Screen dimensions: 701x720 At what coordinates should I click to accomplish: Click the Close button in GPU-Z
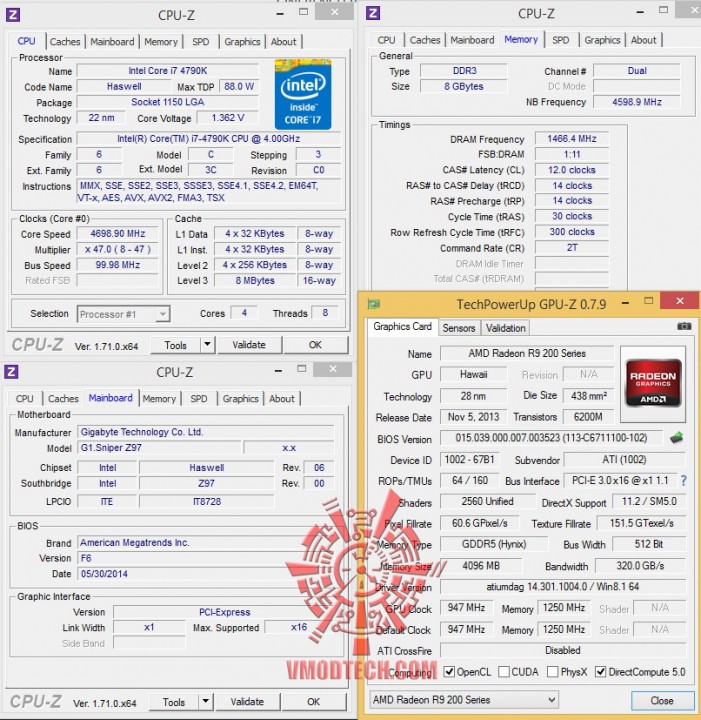click(x=662, y=700)
